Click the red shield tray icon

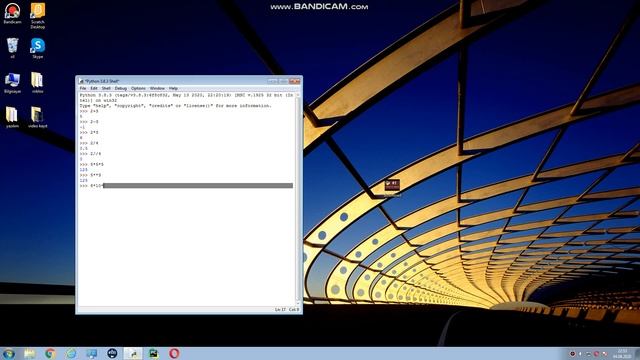pyautogui.click(x=572, y=353)
